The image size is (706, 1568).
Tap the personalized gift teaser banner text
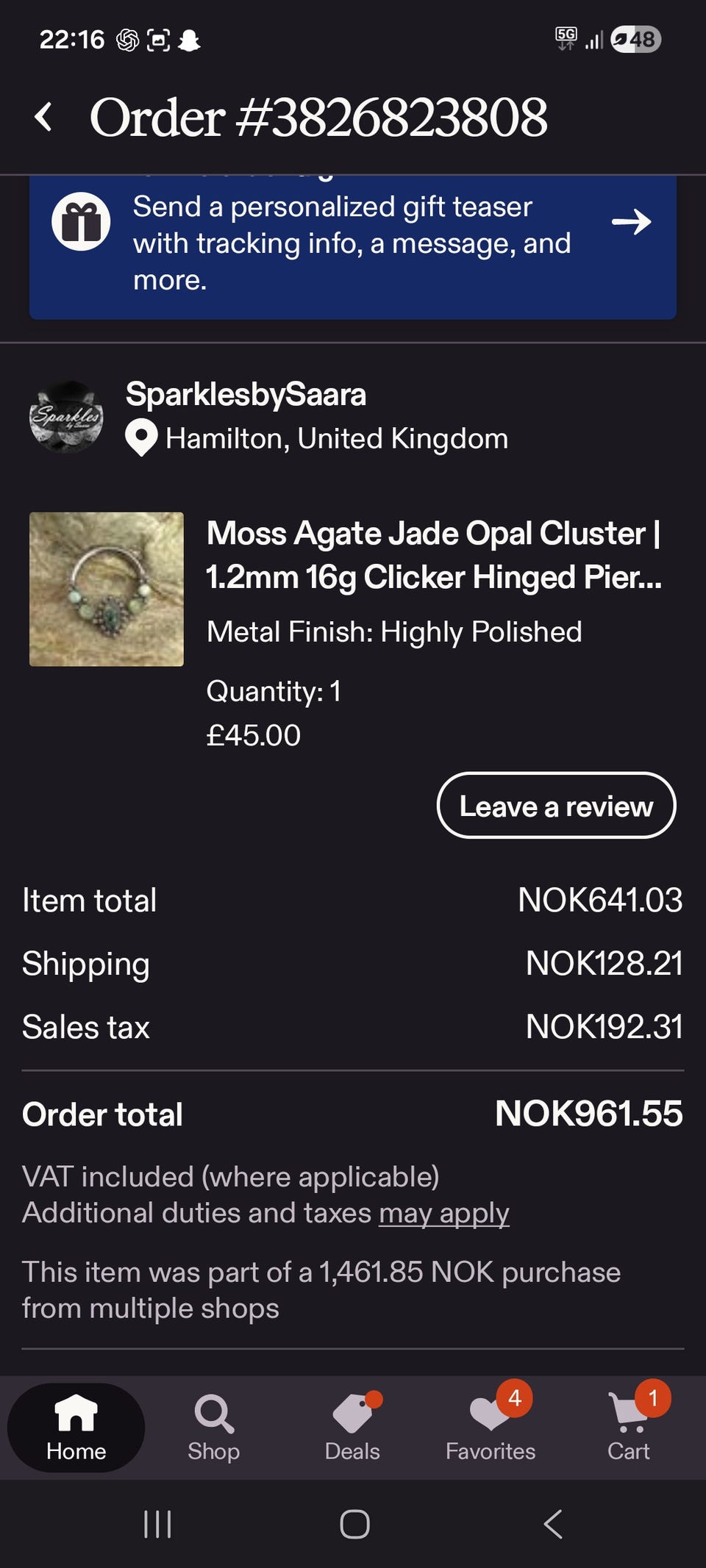pos(352,243)
